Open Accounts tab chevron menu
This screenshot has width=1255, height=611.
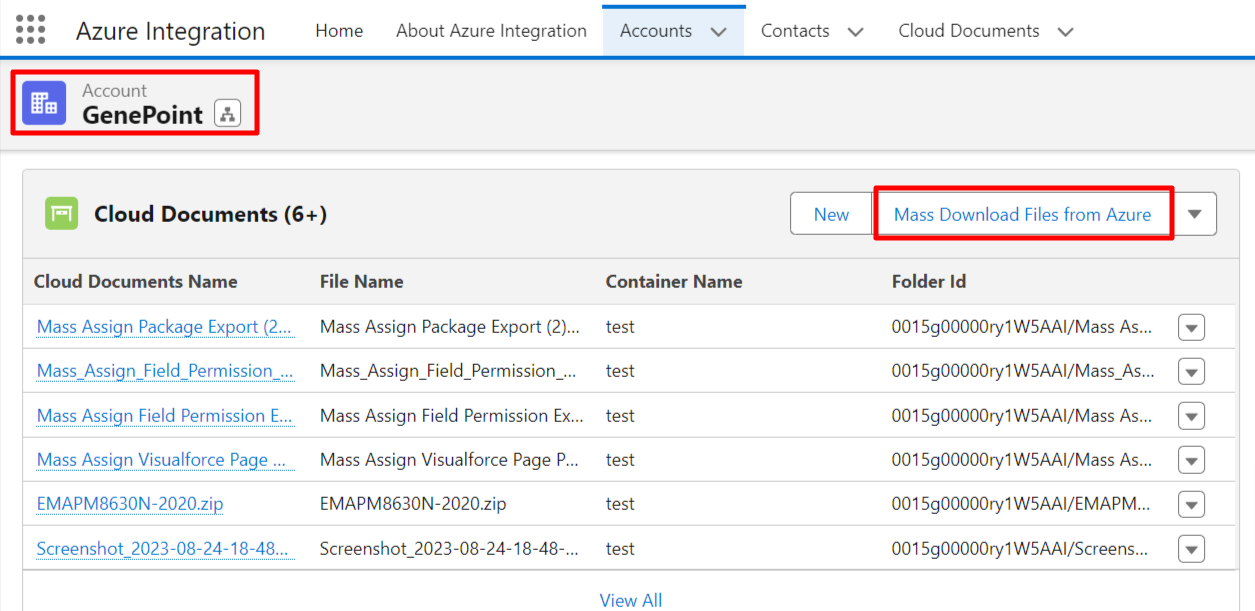pyautogui.click(x=719, y=32)
